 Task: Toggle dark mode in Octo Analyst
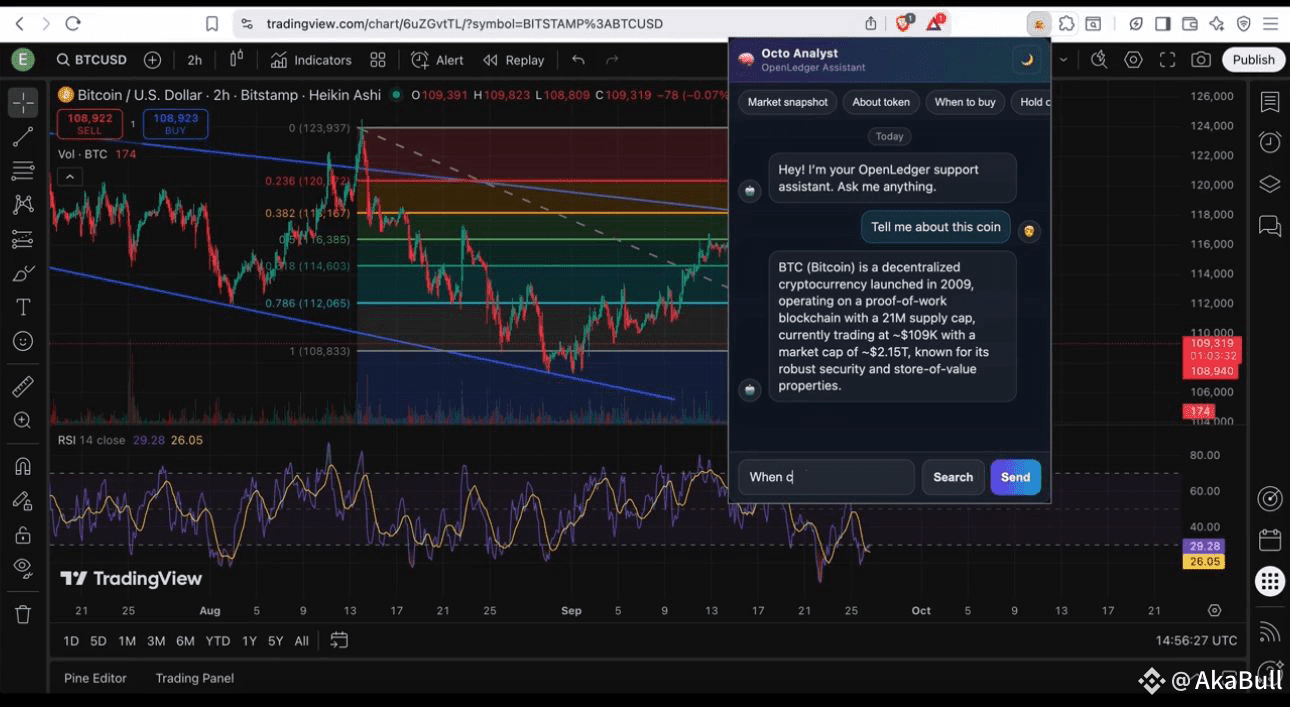1026,60
